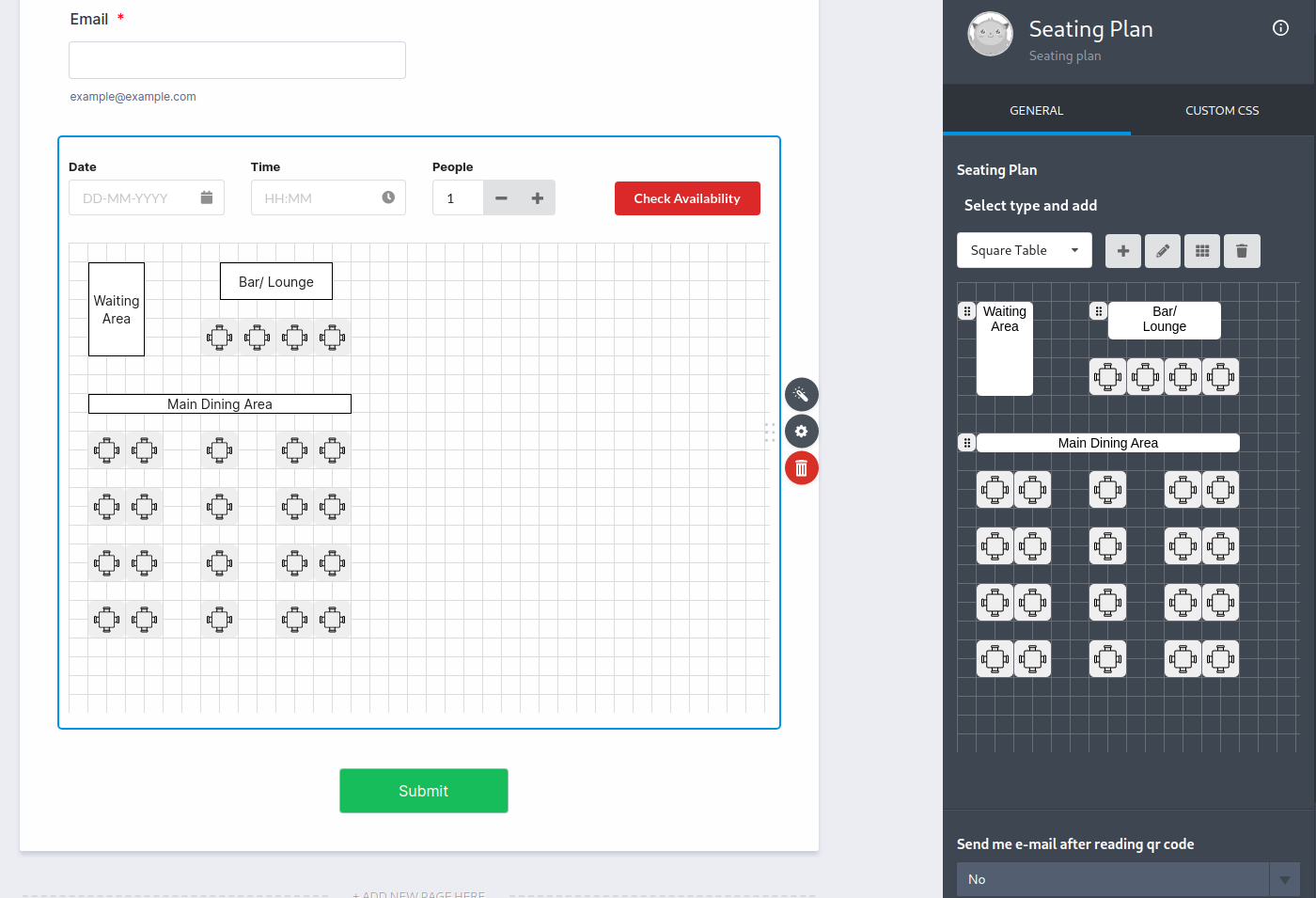Screen dimensions: 1316x898
Task: Click the Waiting Area box in form preview
Action: tap(117, 309)
